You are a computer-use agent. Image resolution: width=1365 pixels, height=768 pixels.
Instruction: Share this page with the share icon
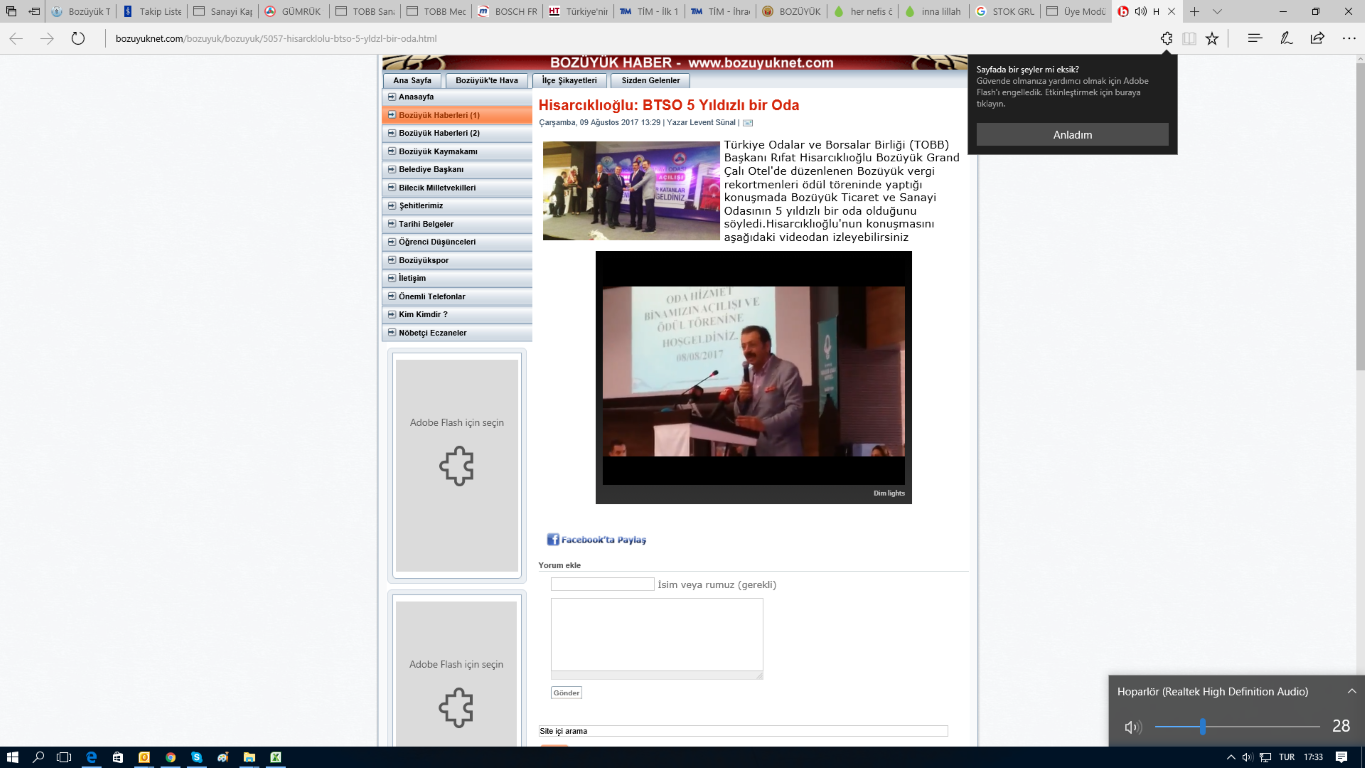click(1317, 39)
